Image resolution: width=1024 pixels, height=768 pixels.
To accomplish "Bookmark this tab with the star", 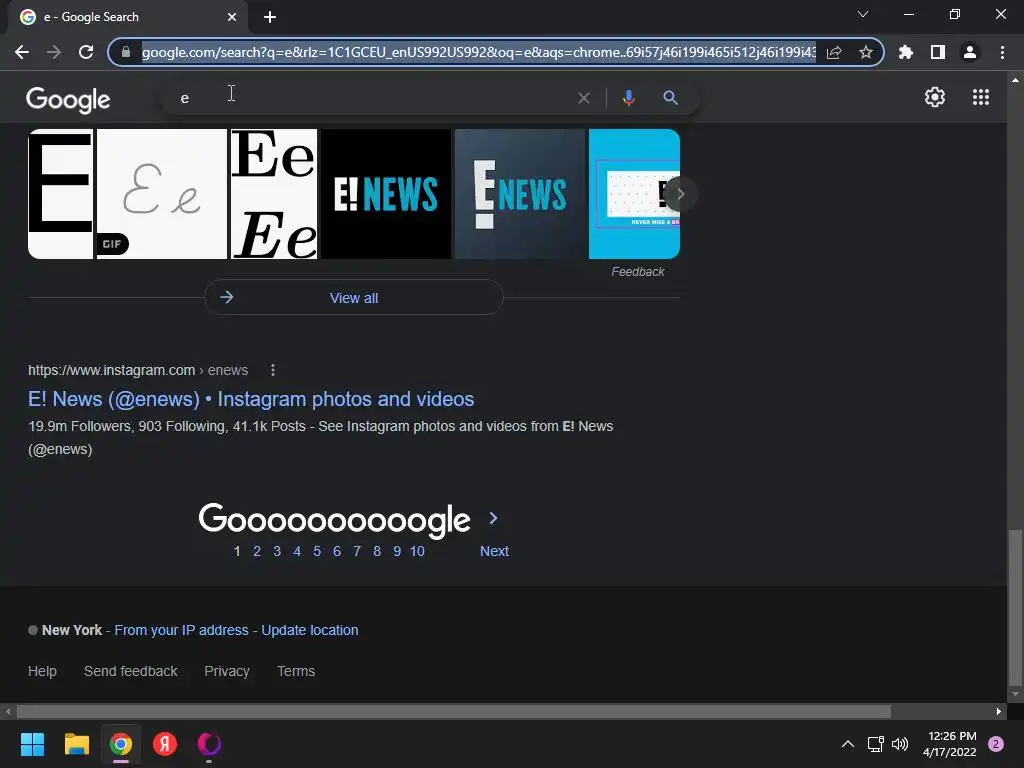I will click(866, 52).
